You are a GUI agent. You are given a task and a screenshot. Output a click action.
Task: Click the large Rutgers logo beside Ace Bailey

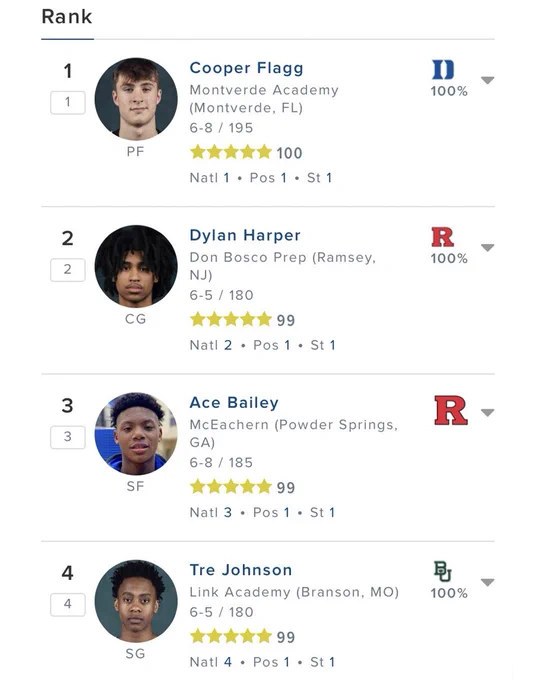tap(451, 410)
